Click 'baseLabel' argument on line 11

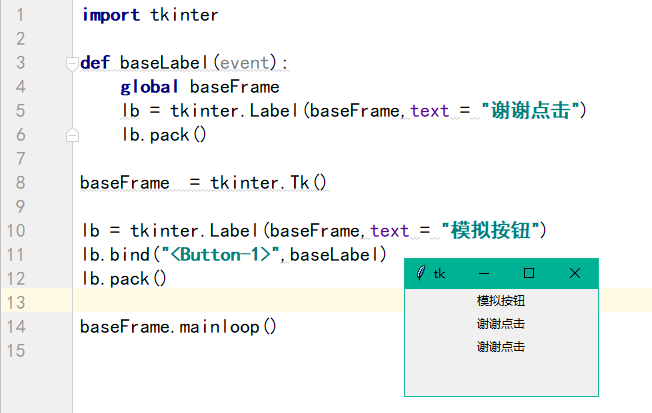point(334,255)
